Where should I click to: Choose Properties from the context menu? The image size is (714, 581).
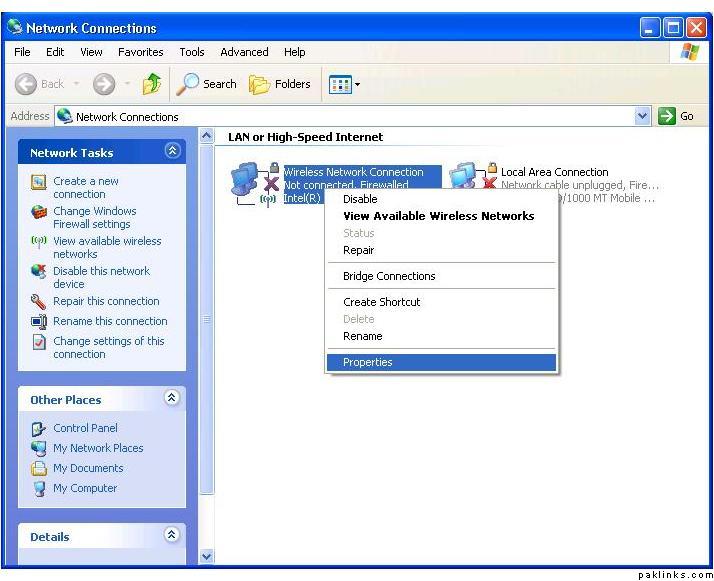pos(441,362)
